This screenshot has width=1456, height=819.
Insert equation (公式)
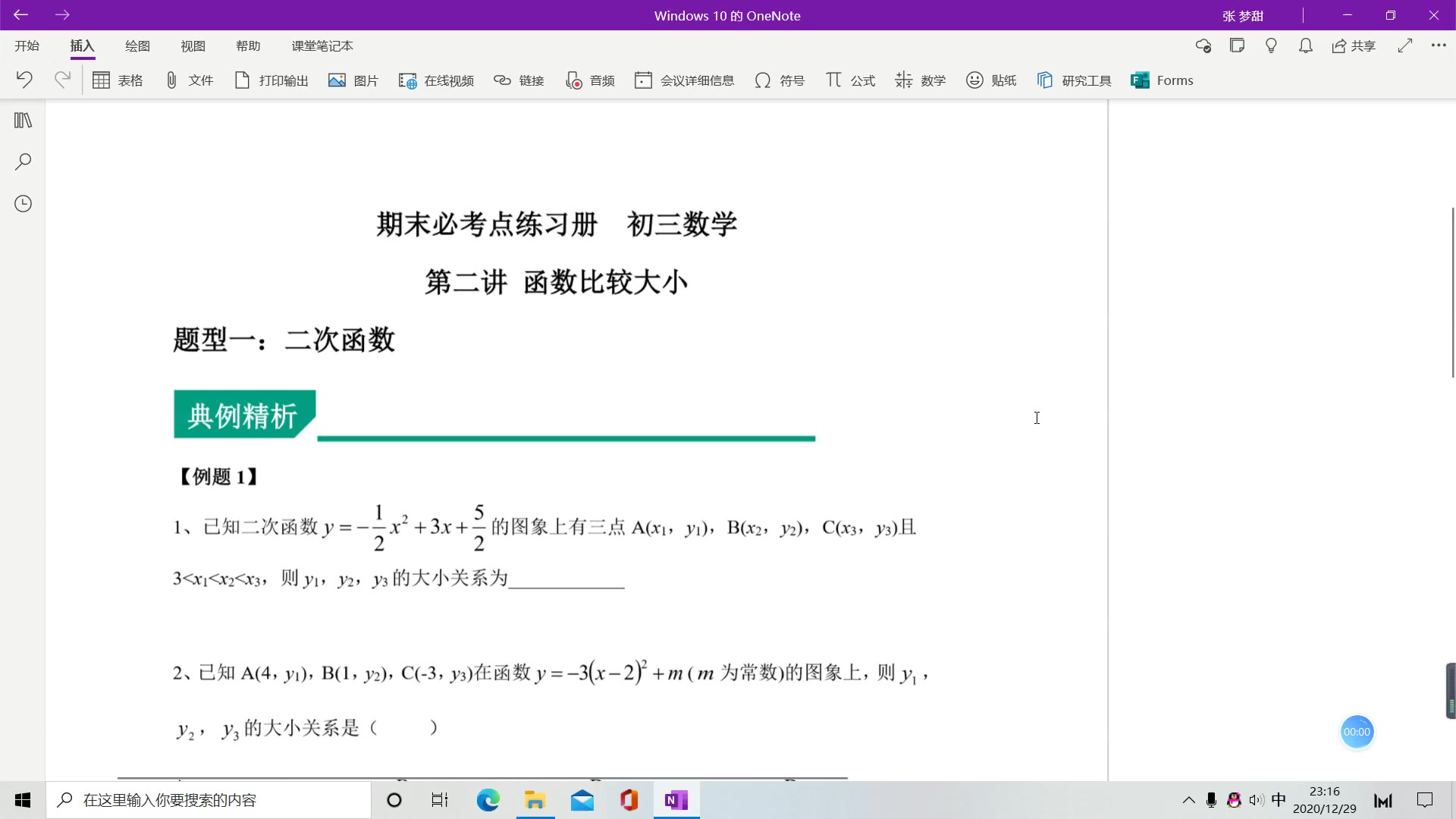coord(850,80)
